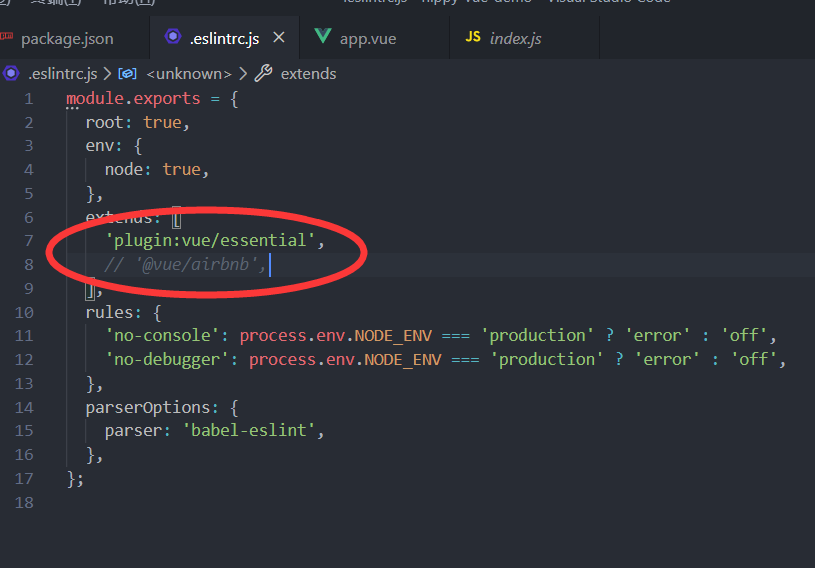The width and height of the screenshot is (815, 568).
Task: Click 'module.exports' on line 1
Action: click(x=133, y=98)
